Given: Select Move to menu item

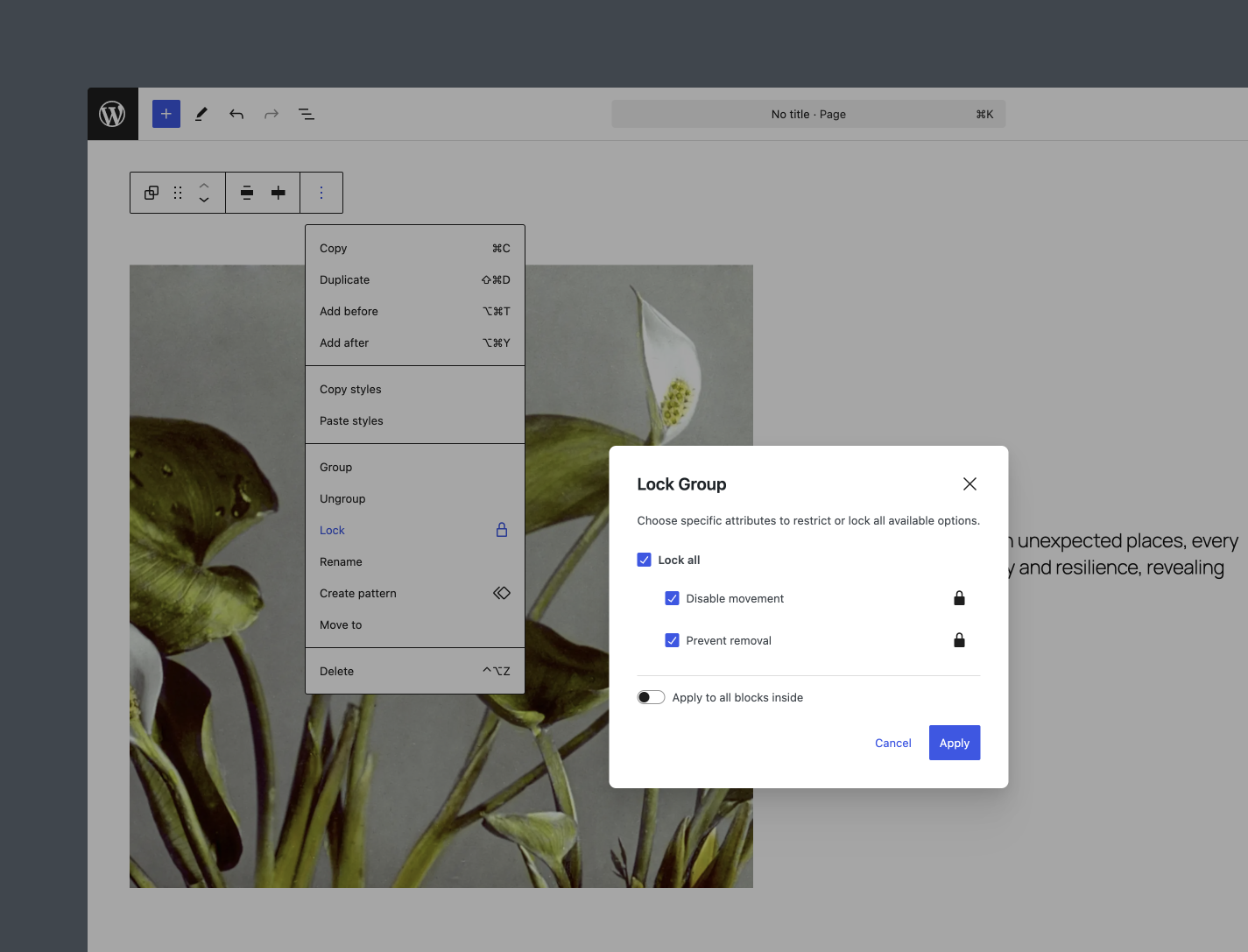Looking at the screenshot, I should click(415, 625).
